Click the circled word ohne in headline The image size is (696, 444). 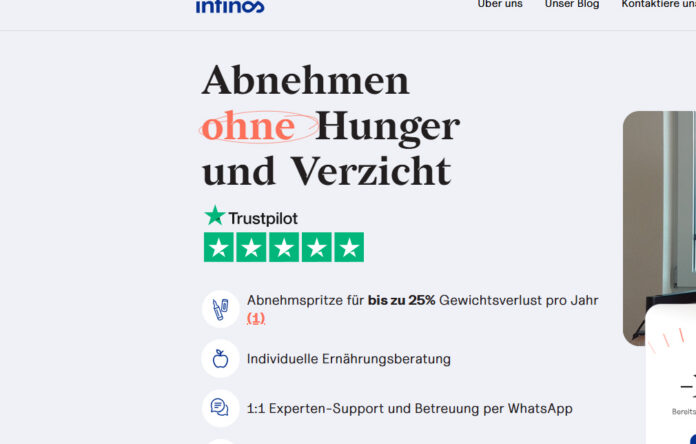[x=249, y=127]
